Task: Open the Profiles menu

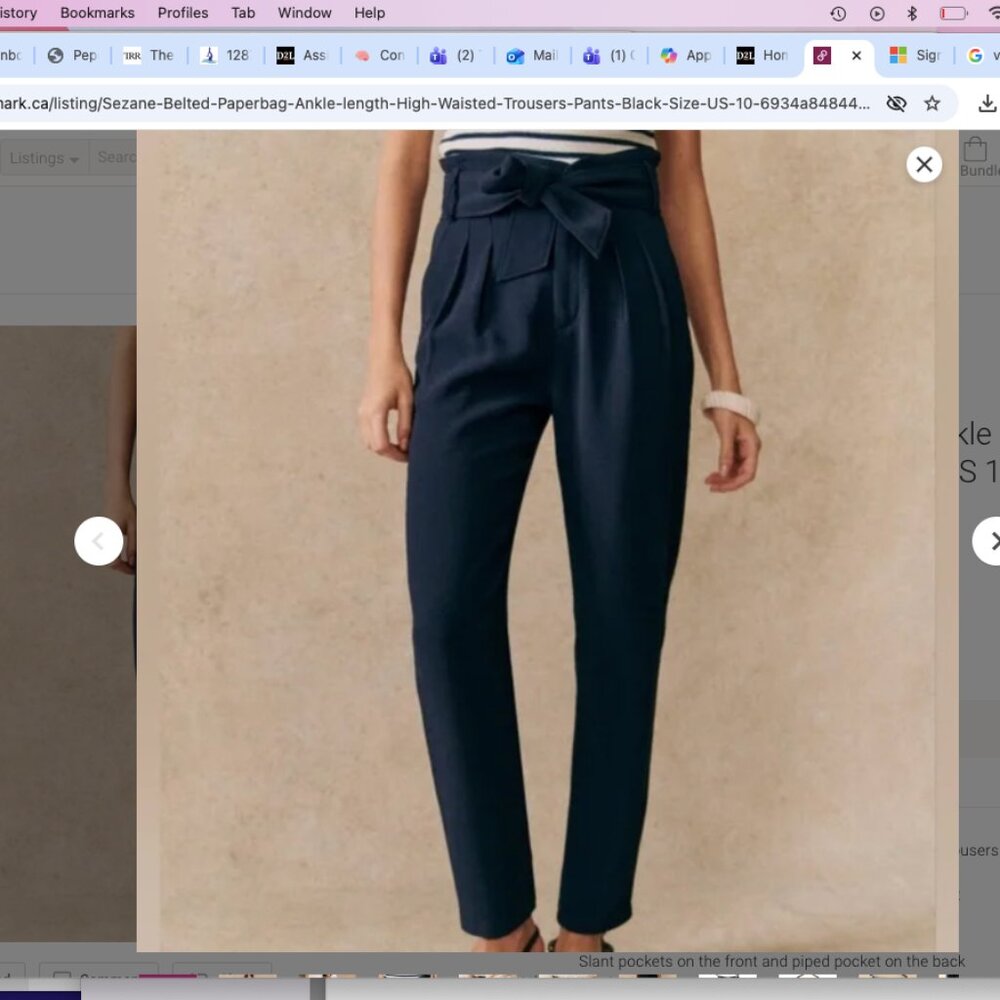Action: pyautogui.click(x=182, y=13)
